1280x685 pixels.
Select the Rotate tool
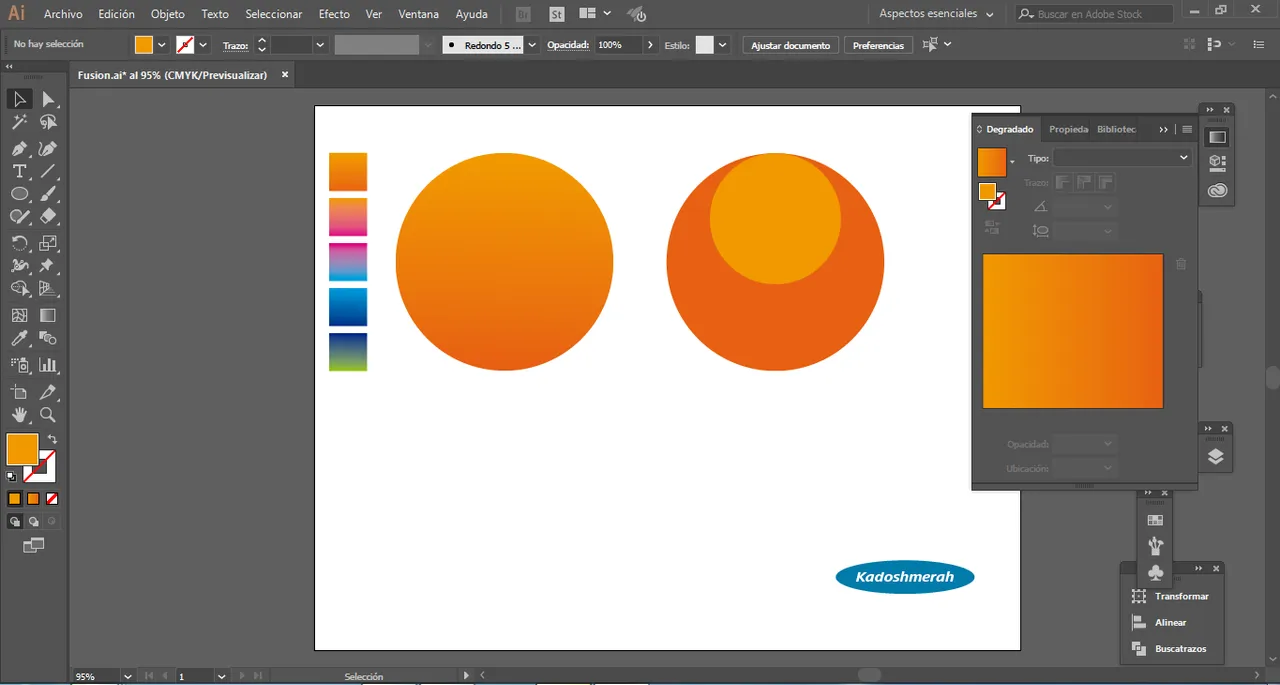point(19,243)
